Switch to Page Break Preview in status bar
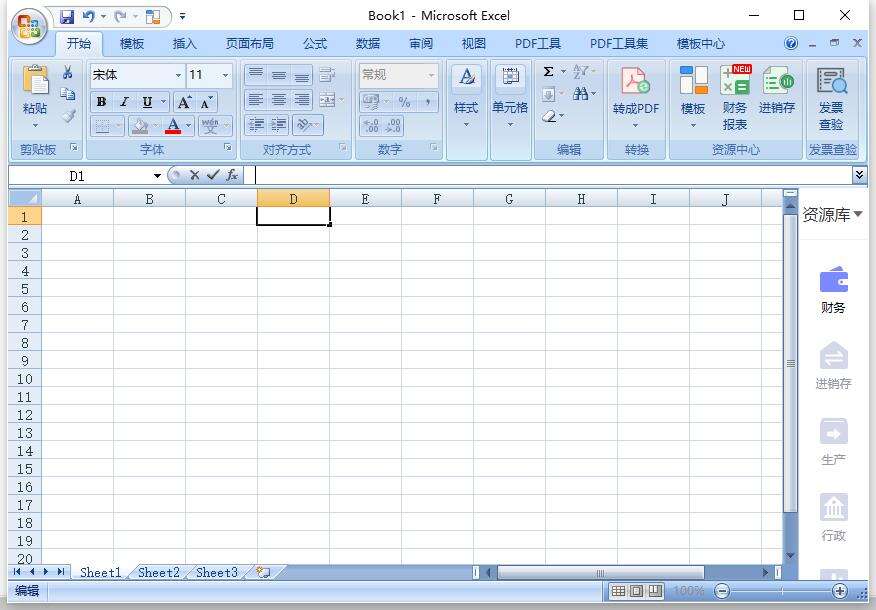The image size is (876, 610). coord(655,591)
